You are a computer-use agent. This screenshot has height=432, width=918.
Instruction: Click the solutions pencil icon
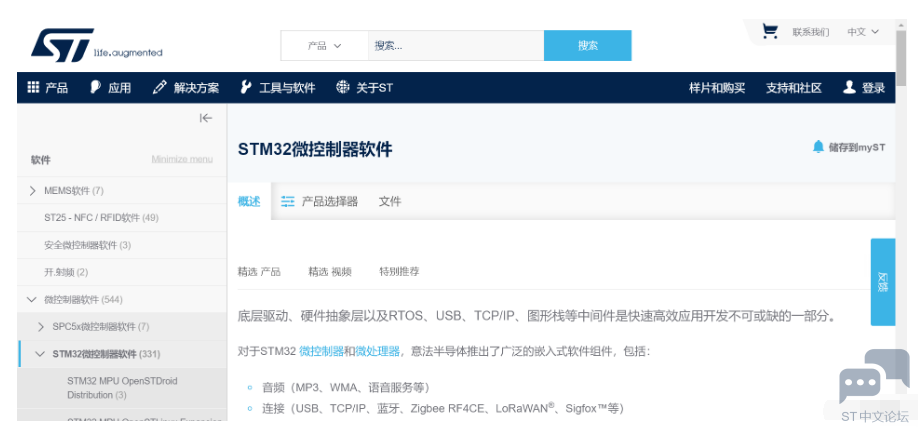[x=159, y=88]
